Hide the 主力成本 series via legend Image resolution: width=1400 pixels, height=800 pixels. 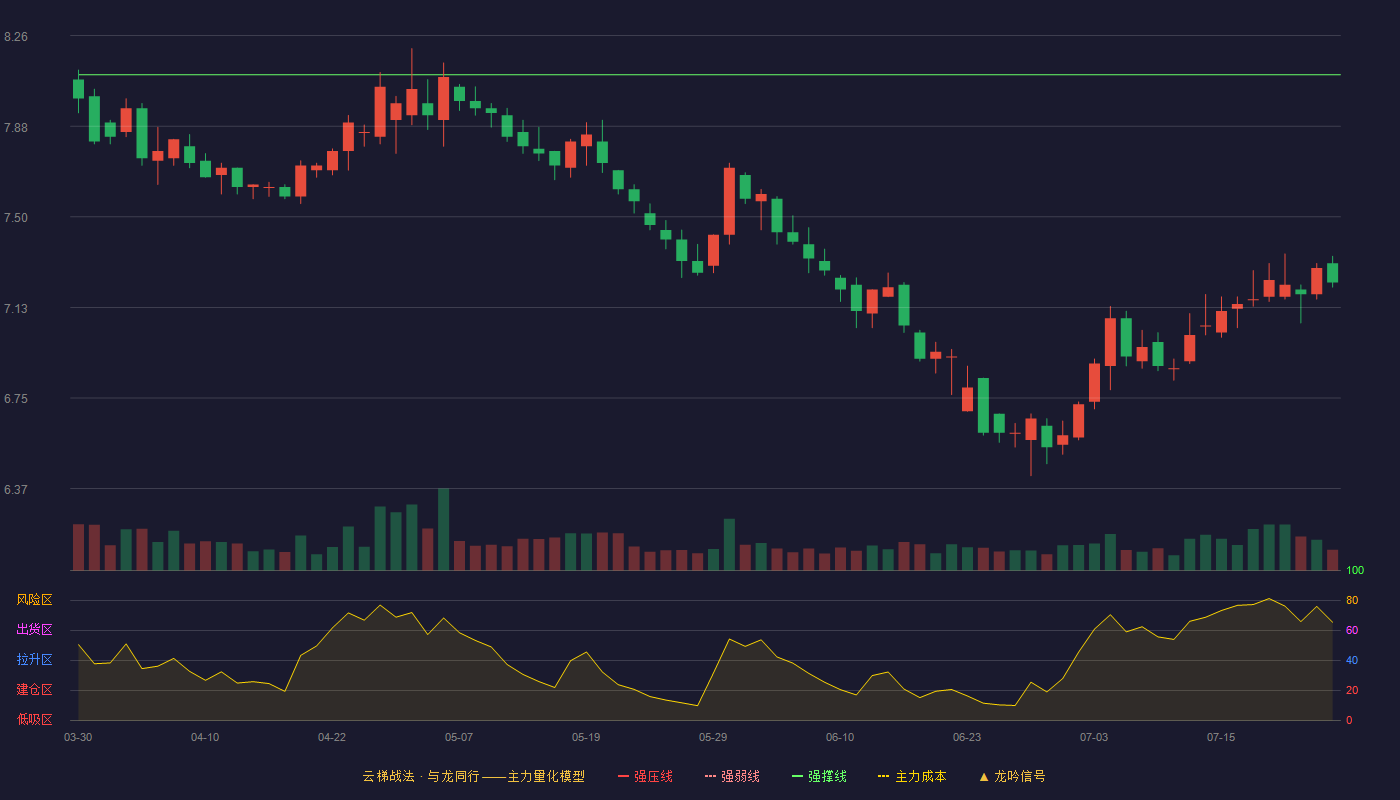coord(911,776)
